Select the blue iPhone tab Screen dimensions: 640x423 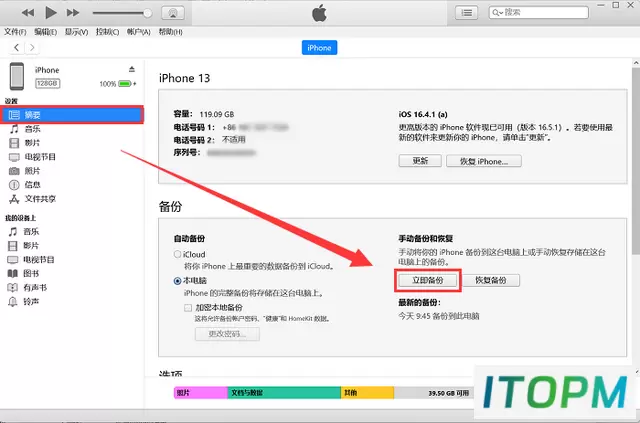[319, 48]
